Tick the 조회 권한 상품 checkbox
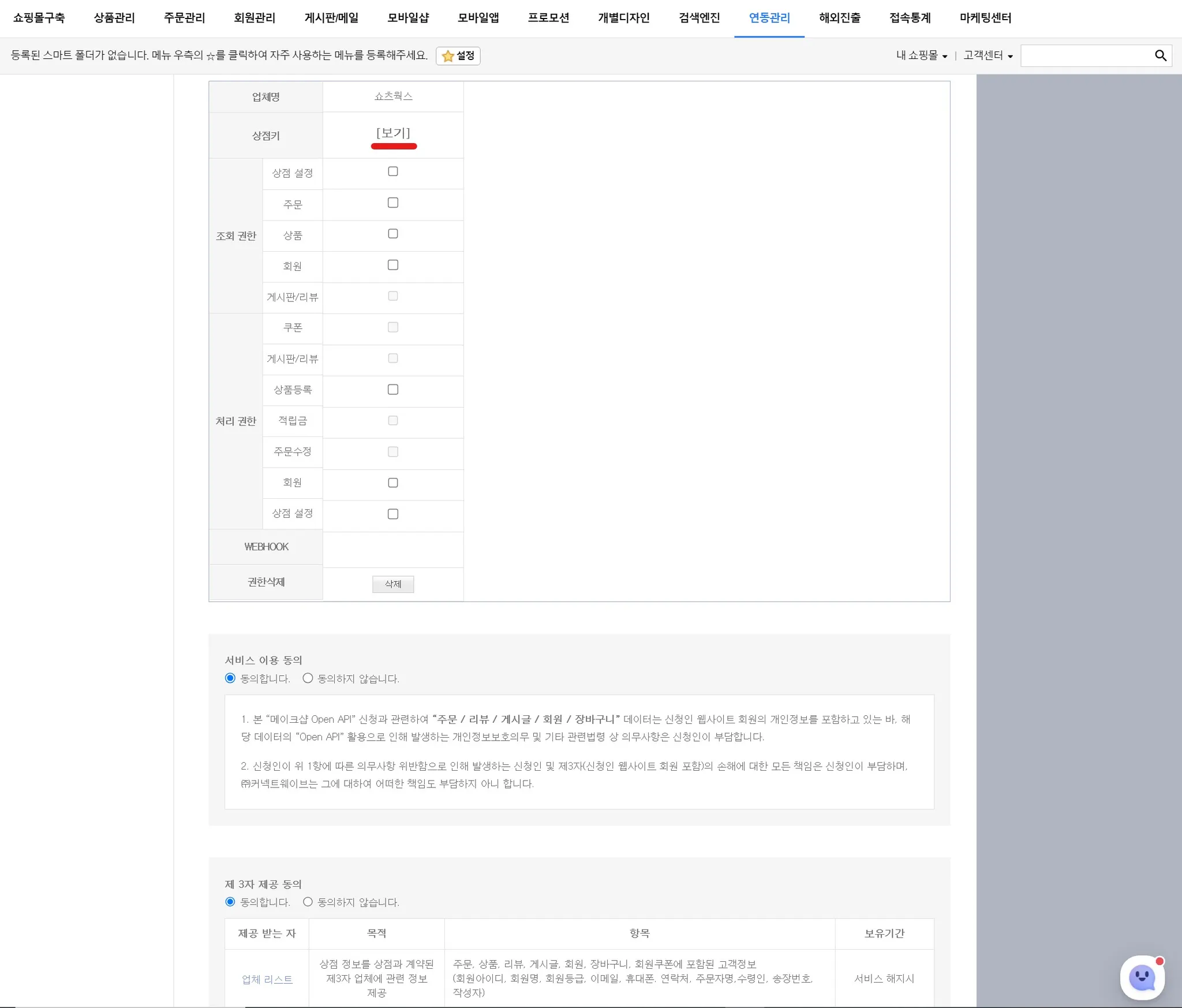This screenshot has height=1008, width=1182. click(393, 234)
